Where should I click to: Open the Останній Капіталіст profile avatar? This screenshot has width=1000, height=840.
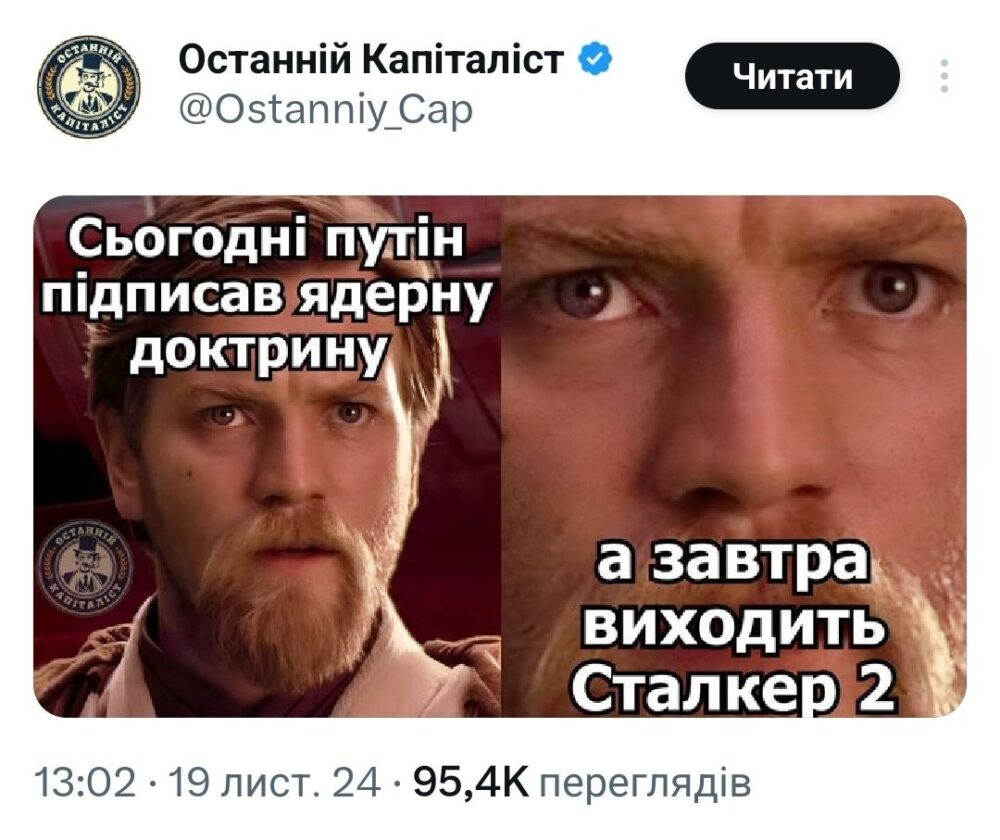(89, 87)
